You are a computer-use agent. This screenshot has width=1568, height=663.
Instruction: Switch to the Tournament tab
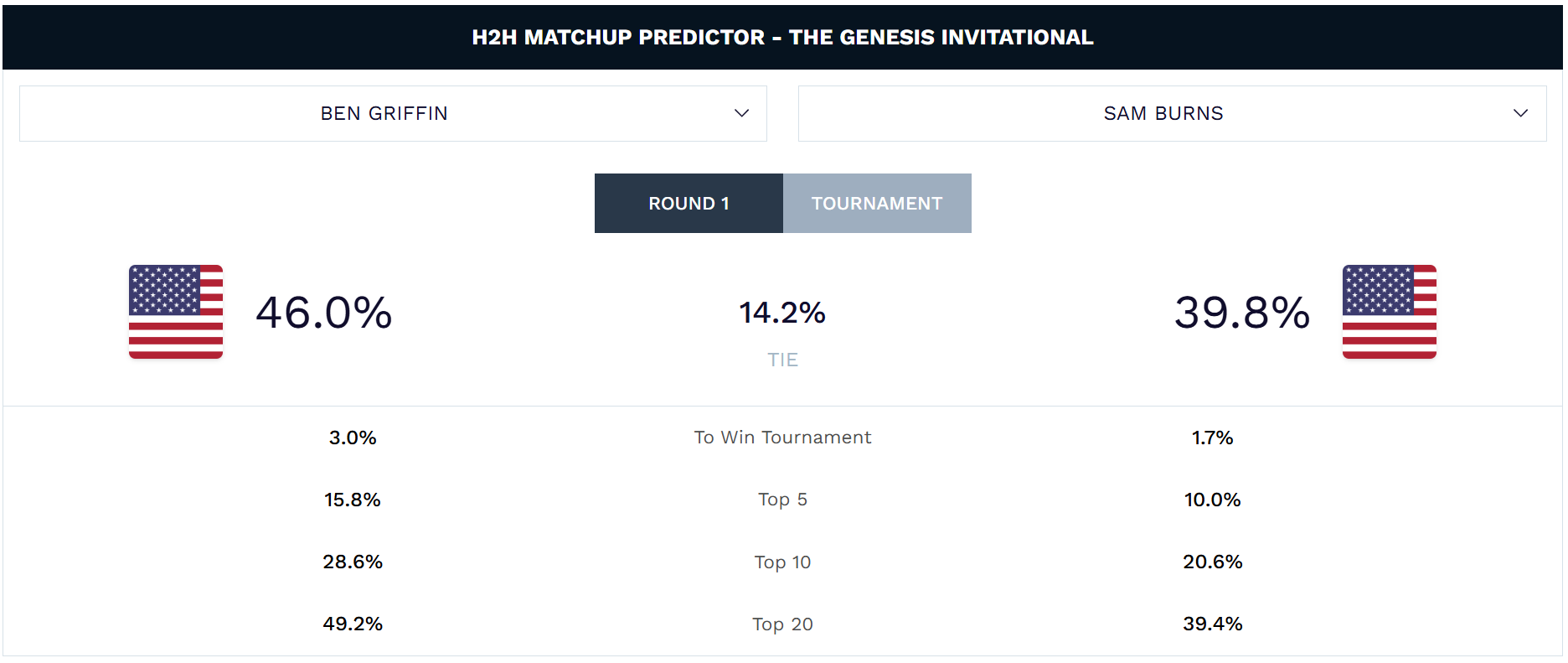(x=877, y=204)
